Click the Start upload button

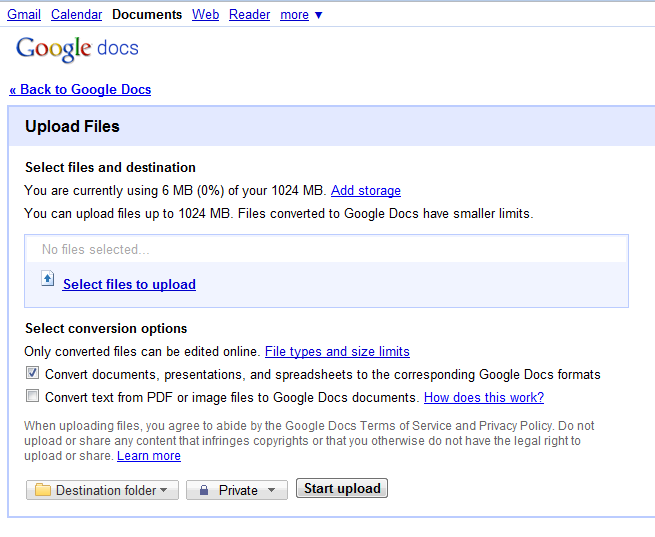(x=342, y=488)
